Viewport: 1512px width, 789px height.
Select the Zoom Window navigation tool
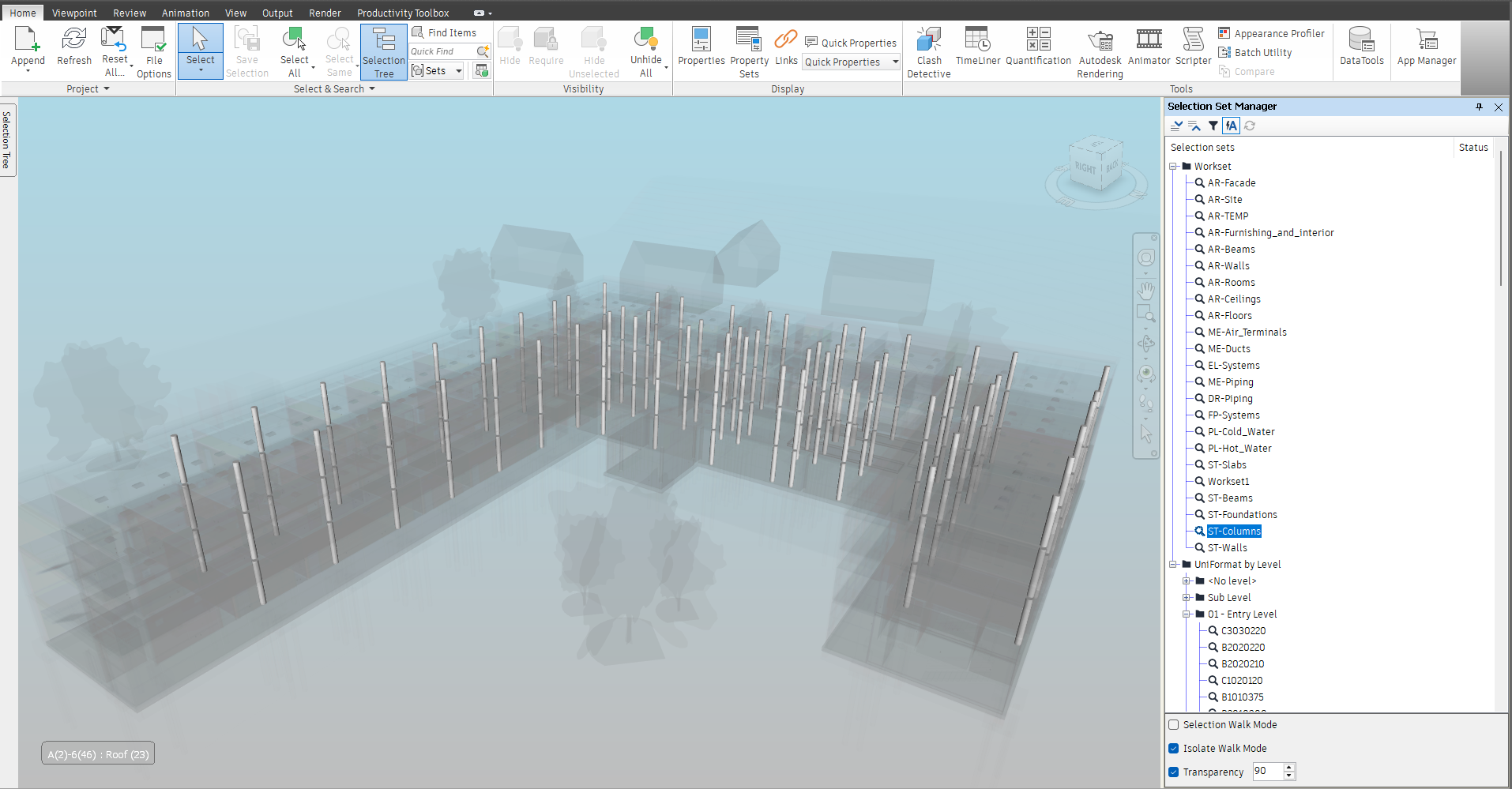[x=1146, y=314]
